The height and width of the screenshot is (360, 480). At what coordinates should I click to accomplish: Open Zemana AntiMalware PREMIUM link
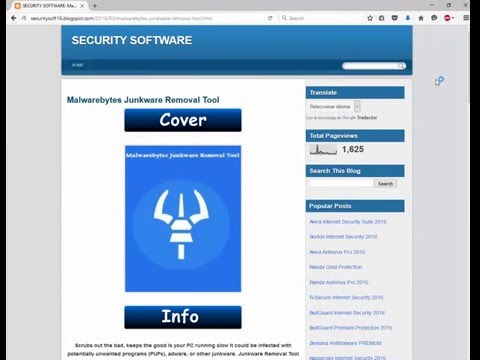pyautogui.click(x=345, y=343)
